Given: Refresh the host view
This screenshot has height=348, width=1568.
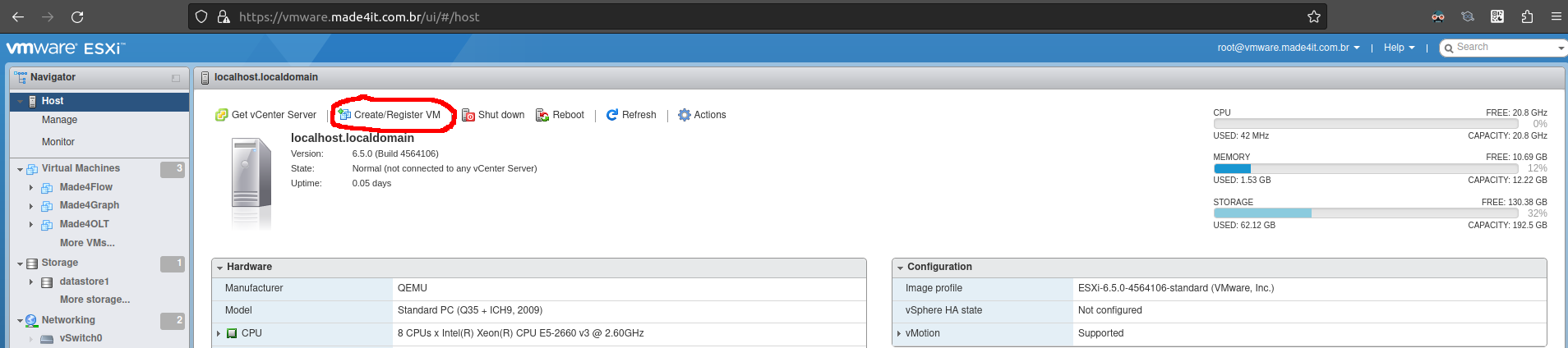Looking at the screenshot, I should coord(631,115).
